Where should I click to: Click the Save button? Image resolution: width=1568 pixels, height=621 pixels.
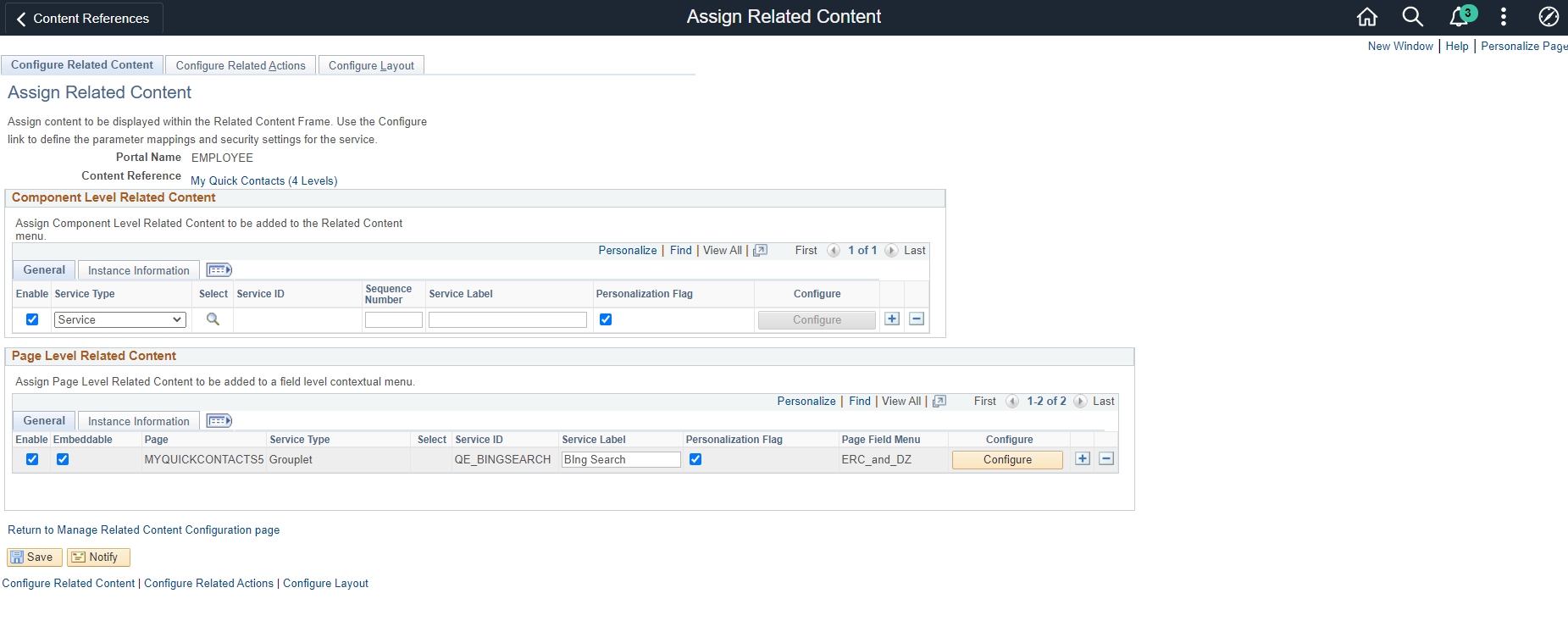34,557
